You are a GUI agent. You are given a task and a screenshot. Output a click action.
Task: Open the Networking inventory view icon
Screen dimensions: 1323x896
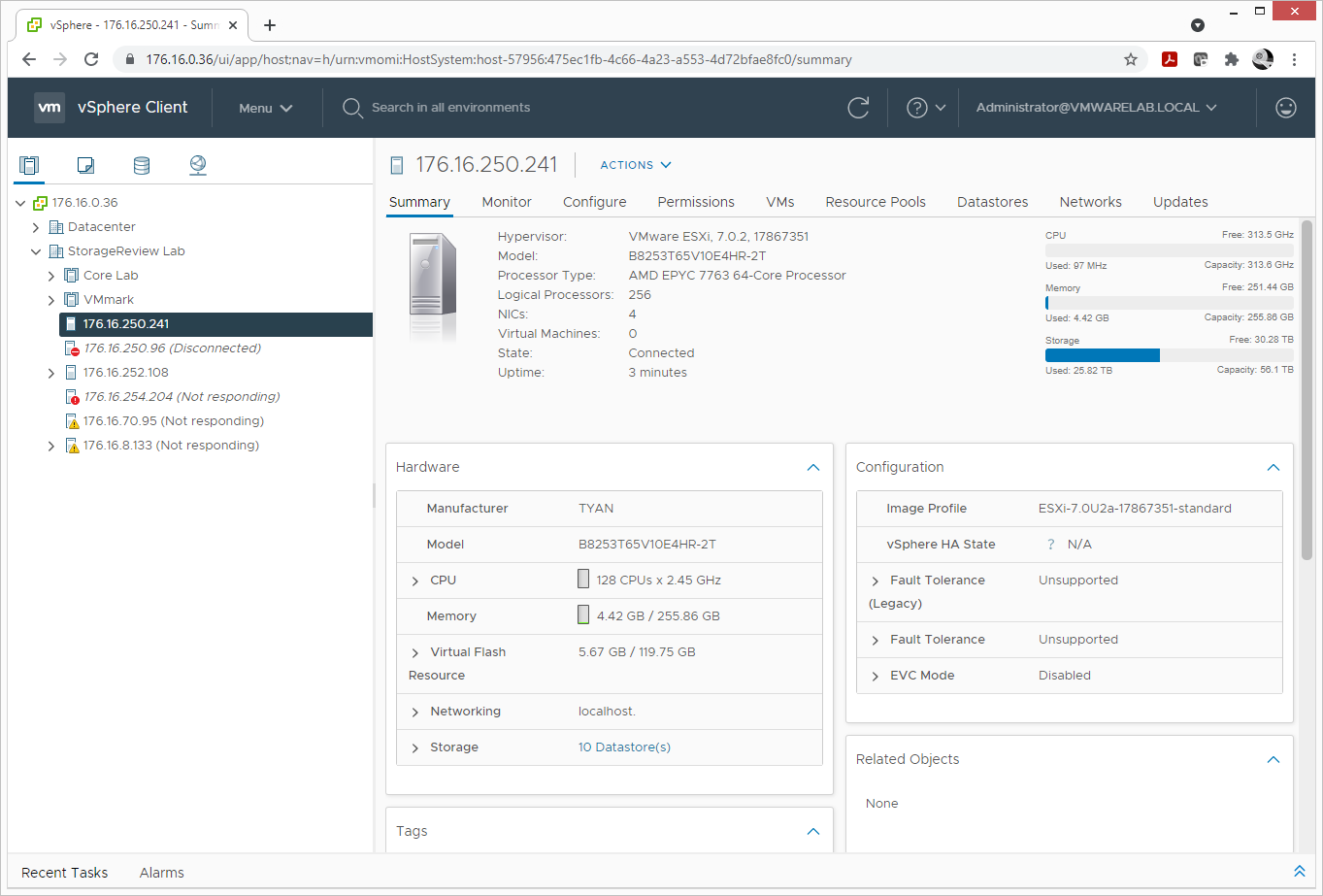pyautogui.click(x=198, y=165)
